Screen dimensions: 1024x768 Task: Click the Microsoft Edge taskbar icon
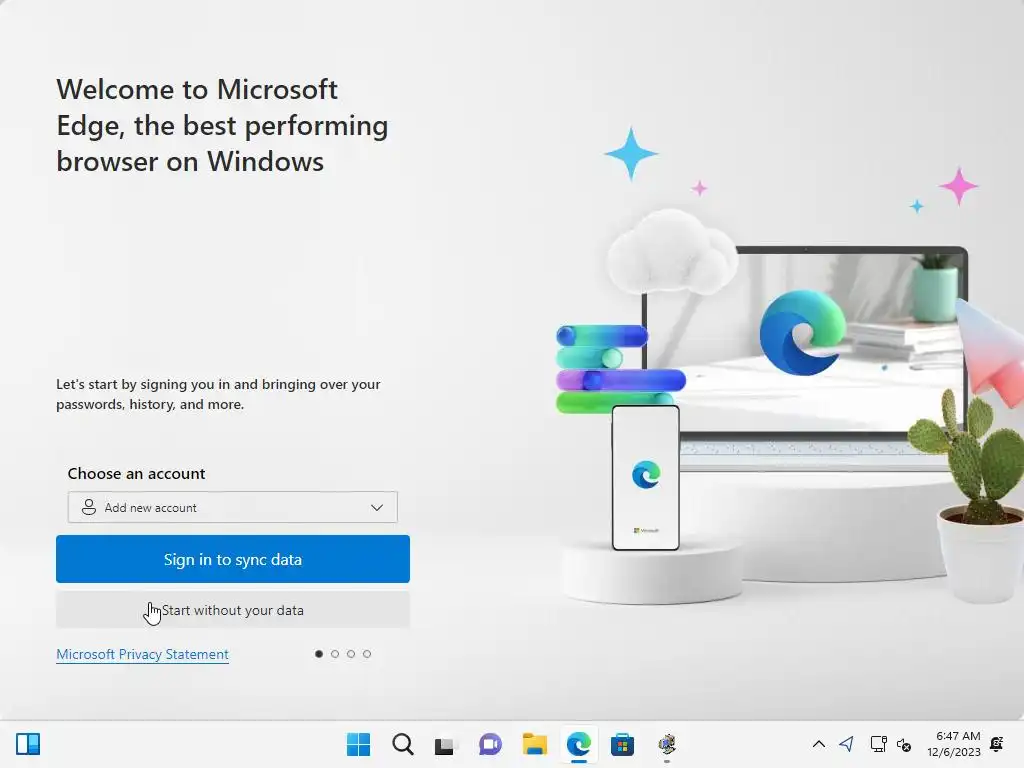[579, 744]
